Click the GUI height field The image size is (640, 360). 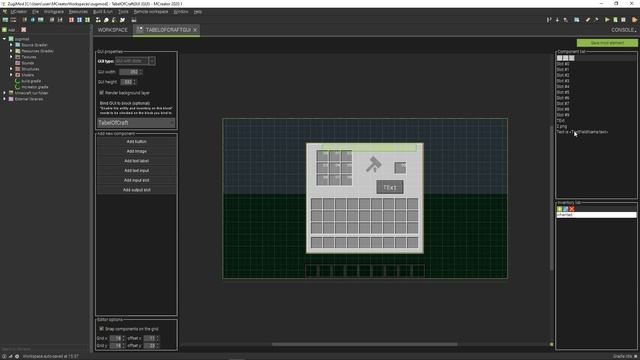128,82
